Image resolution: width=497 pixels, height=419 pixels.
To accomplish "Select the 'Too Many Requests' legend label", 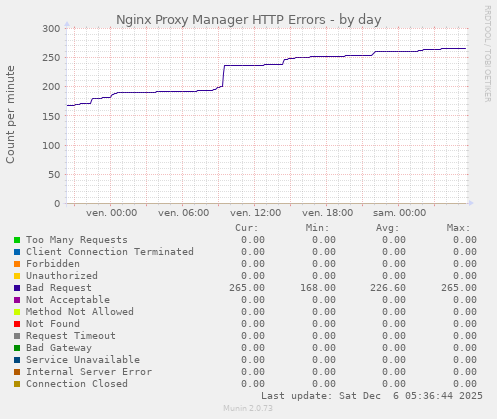I will click(77, 240).
